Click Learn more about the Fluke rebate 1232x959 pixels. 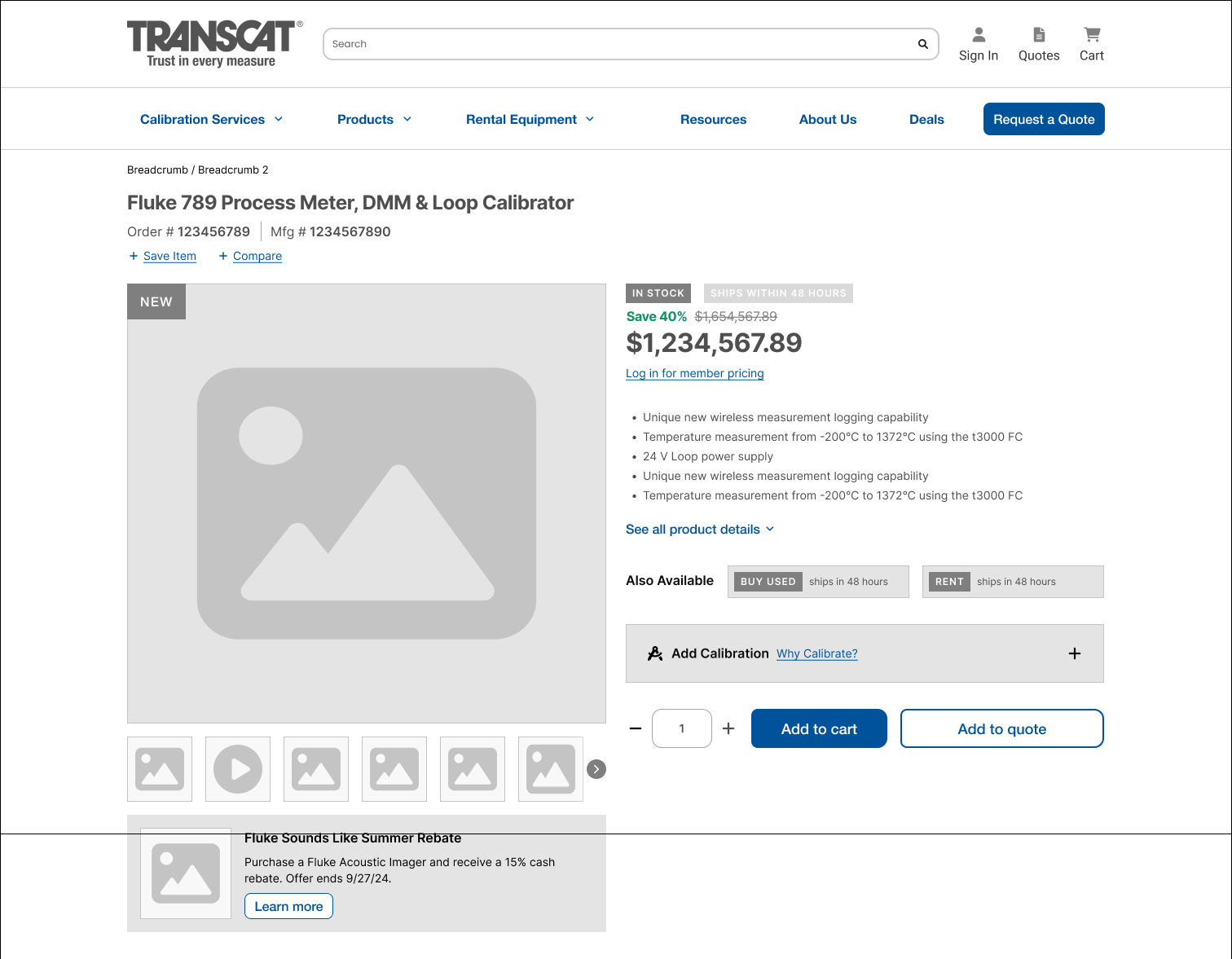pyautogui.click(x=288, y=905)
